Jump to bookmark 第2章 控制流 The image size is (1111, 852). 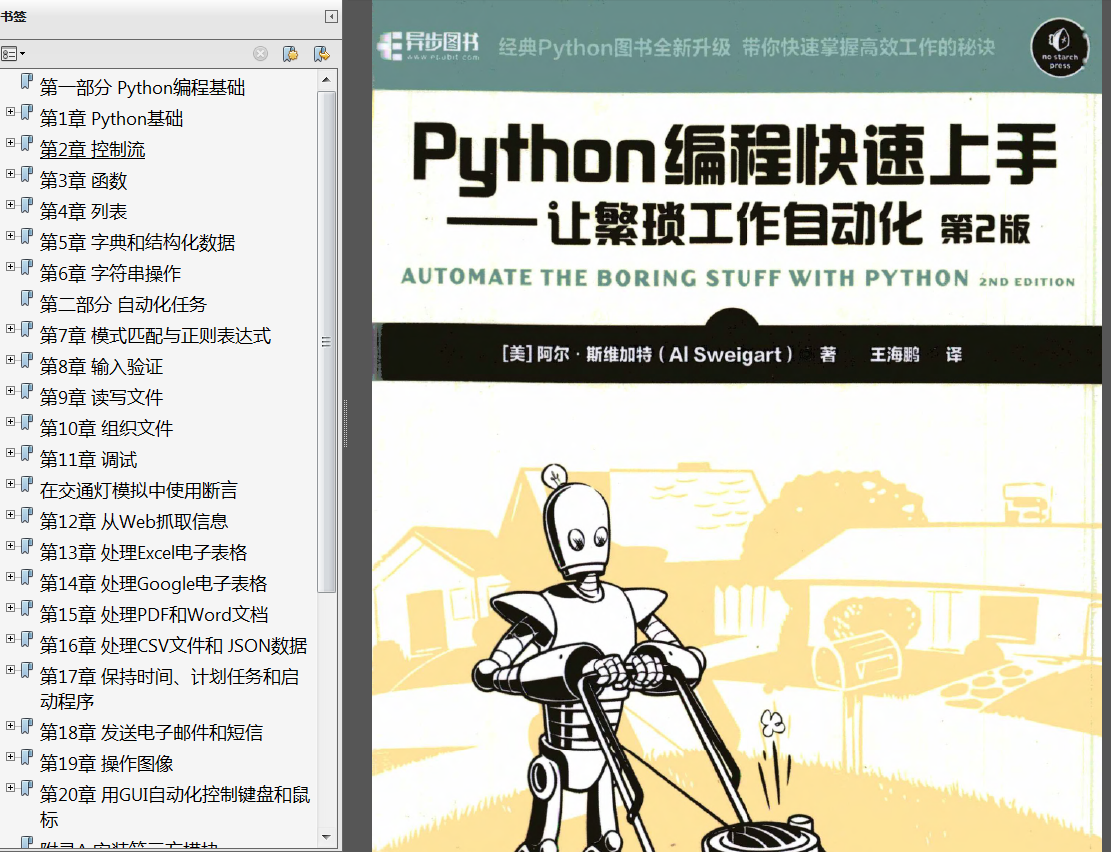pos(92,150)
